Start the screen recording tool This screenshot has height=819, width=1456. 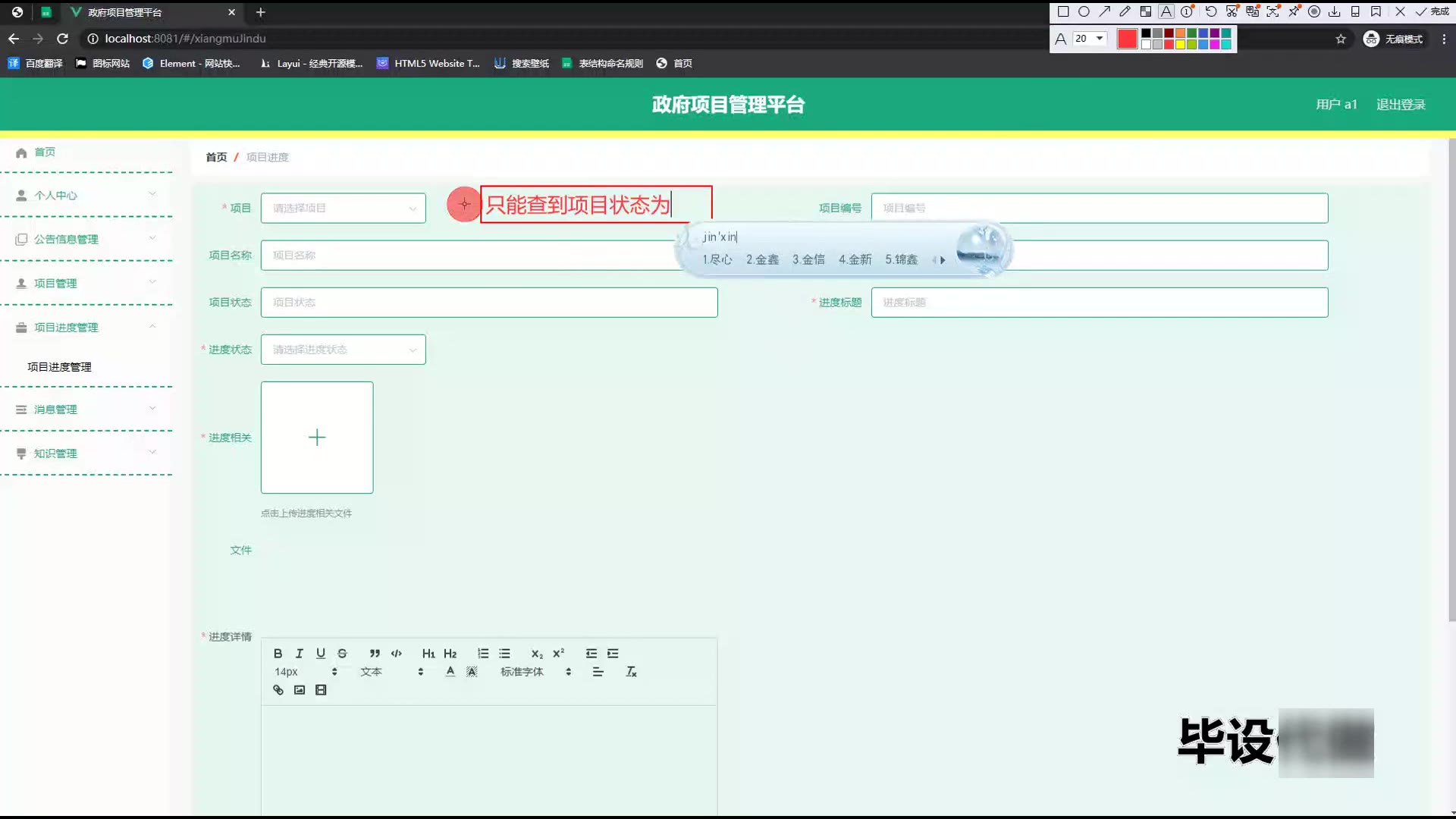click(1314, 11)
